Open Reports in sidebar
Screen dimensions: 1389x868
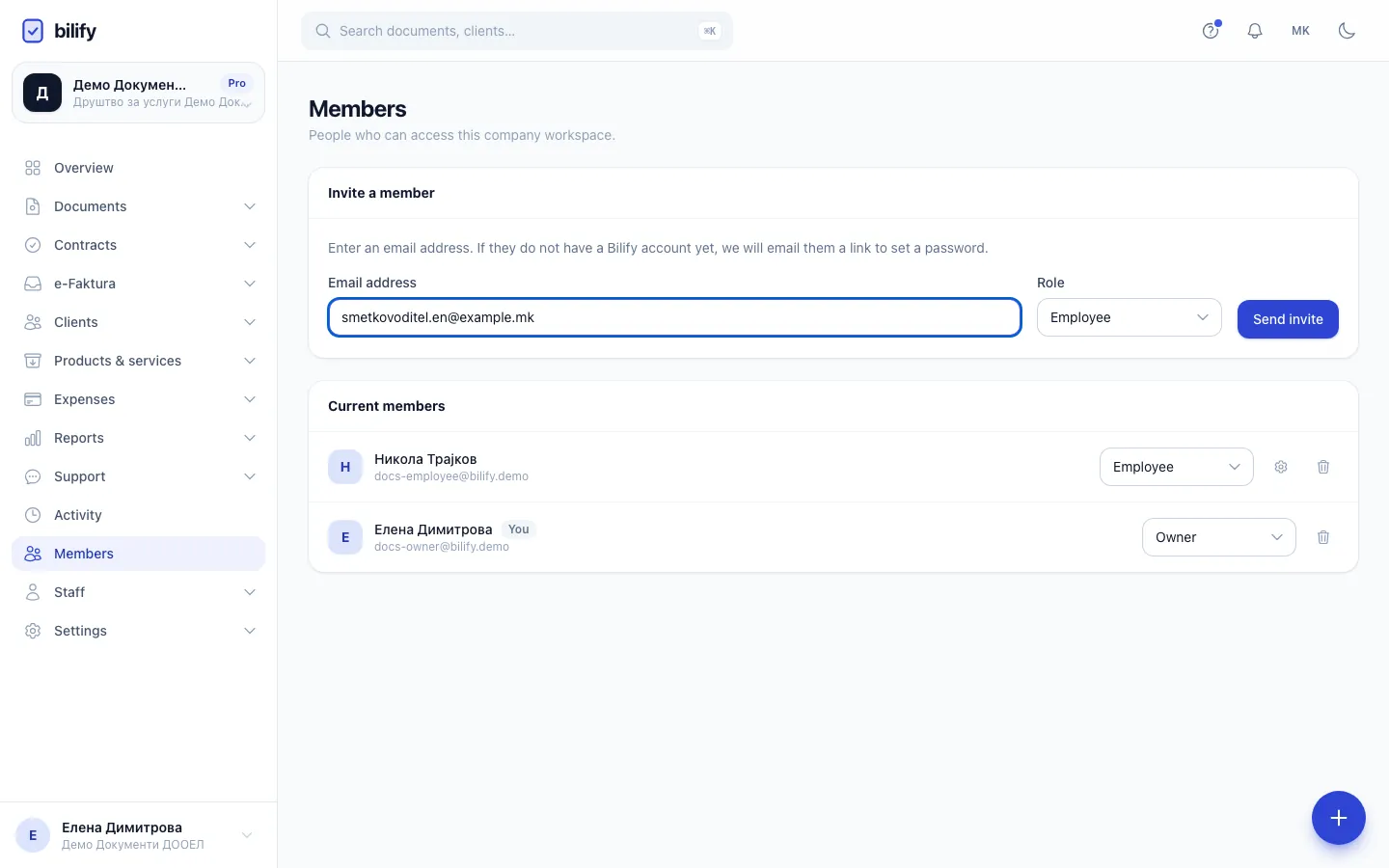pyautogui.click(x=138, y=438)
